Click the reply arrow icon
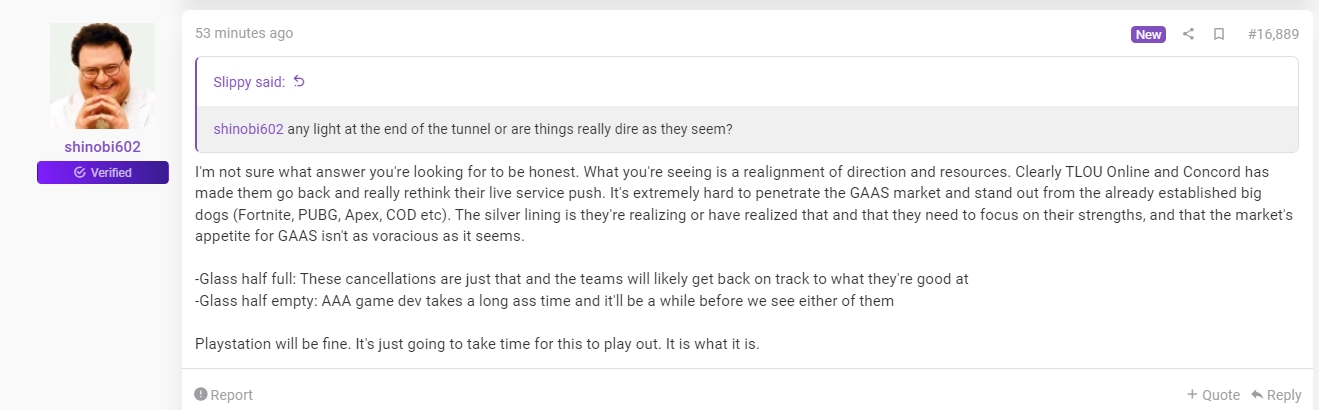This screenshot has width=1319, height=410. 1257,395
